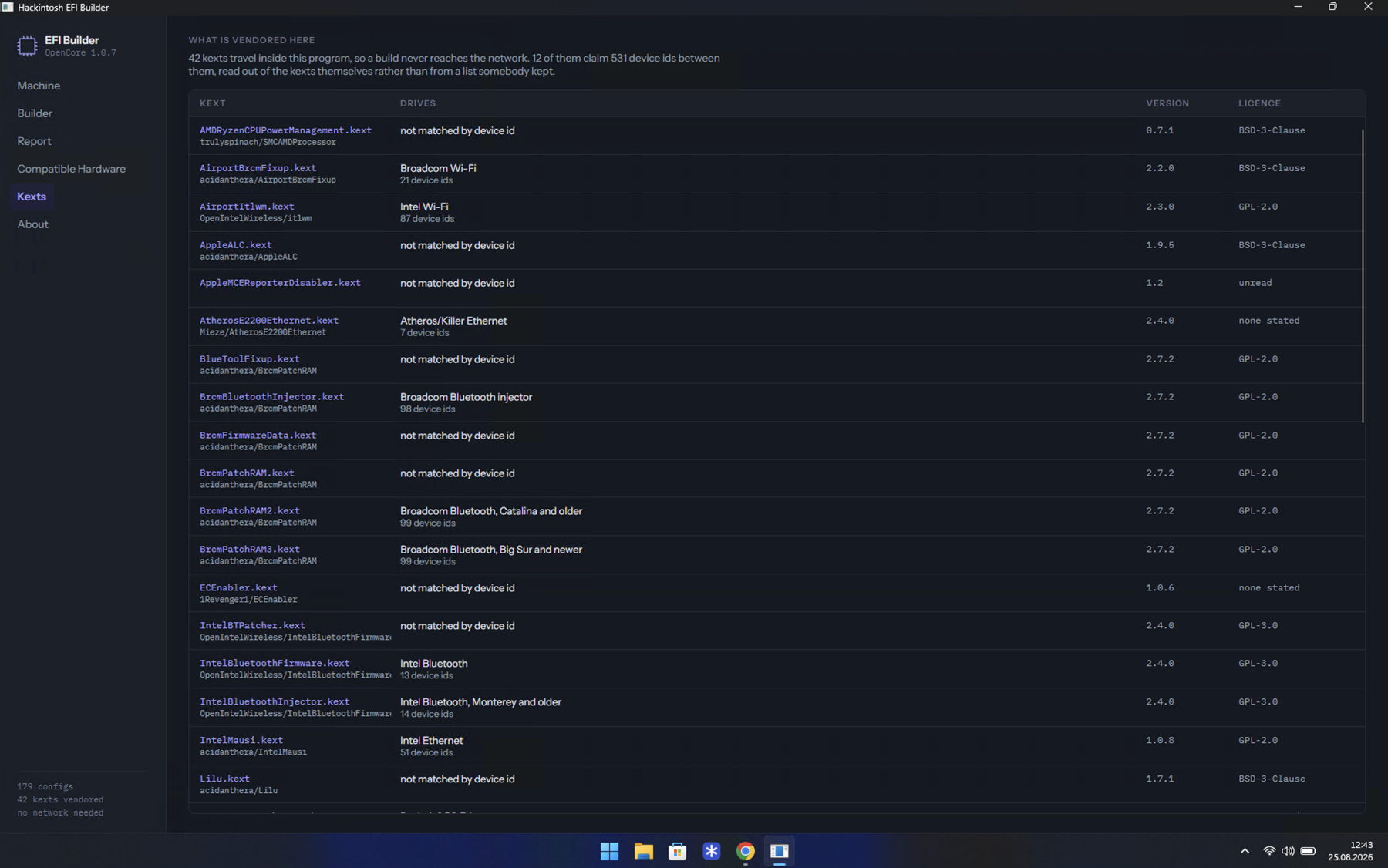Click the volume speaker icon
Viewport: 1388px width, 868px height.
tap(1288, 851)
